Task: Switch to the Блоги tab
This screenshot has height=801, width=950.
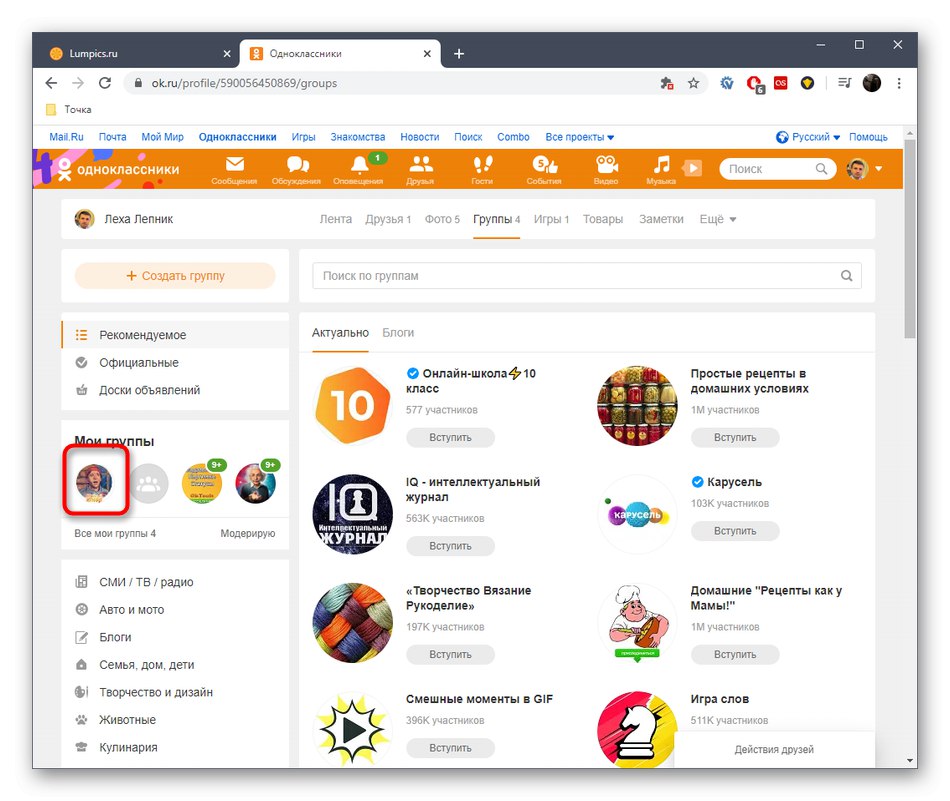Action: point(397,332)
